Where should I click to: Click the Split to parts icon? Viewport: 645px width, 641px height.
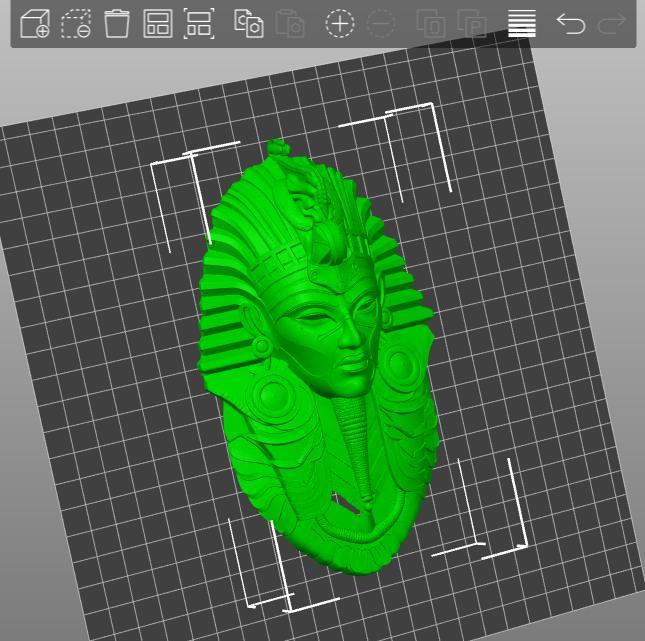click(x=472, y=24)
